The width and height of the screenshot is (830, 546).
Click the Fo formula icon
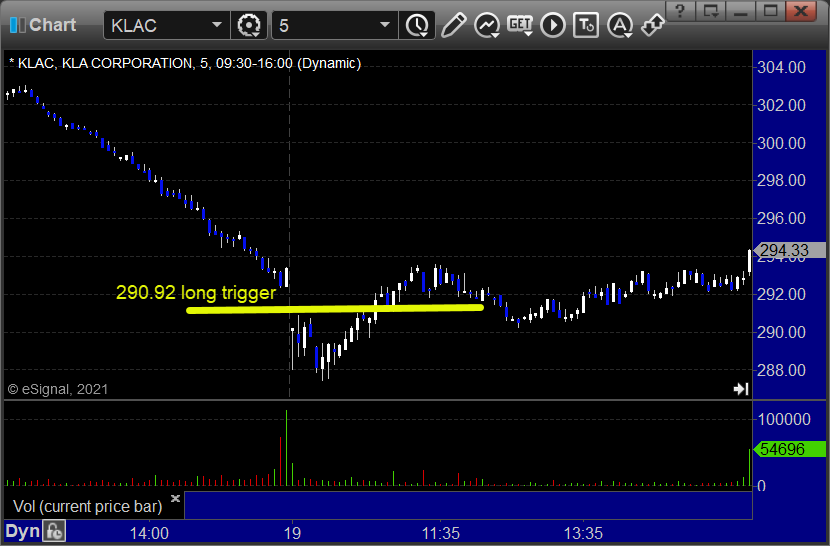[54, 531]
